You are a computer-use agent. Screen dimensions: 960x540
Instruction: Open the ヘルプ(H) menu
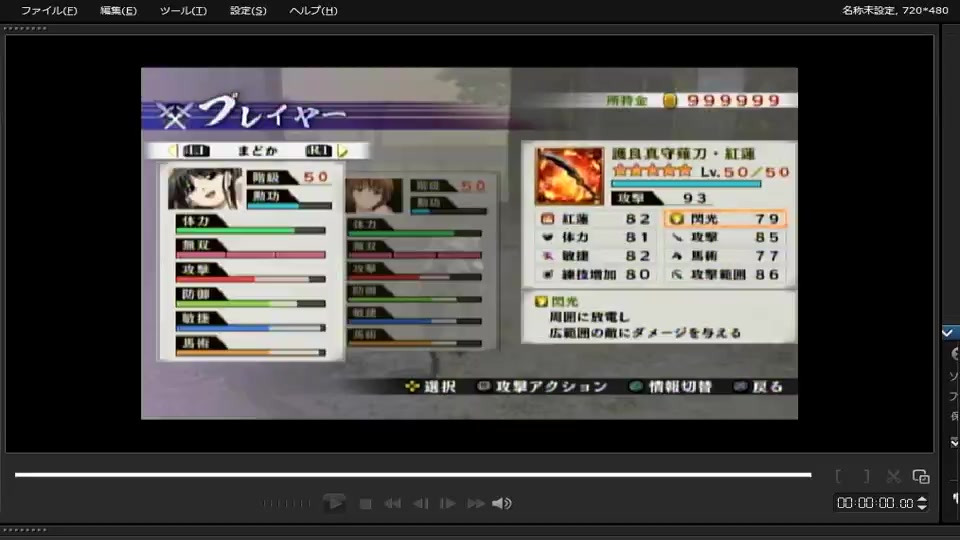pos(313,10)
